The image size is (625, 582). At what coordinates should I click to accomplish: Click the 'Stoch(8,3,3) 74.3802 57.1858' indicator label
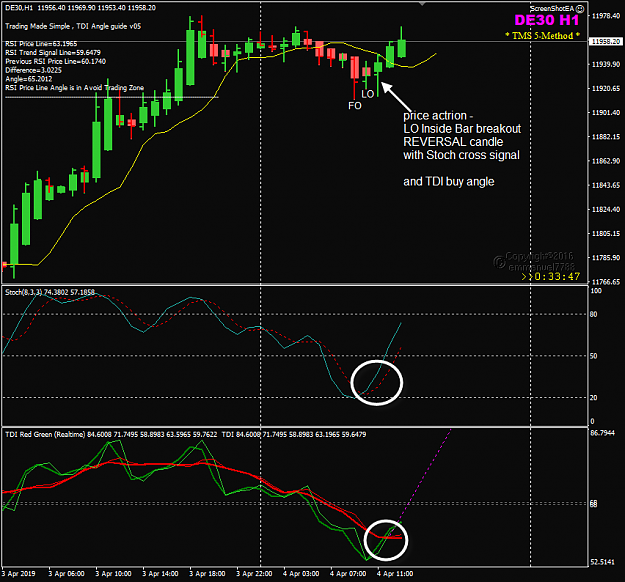pos(50,292)
